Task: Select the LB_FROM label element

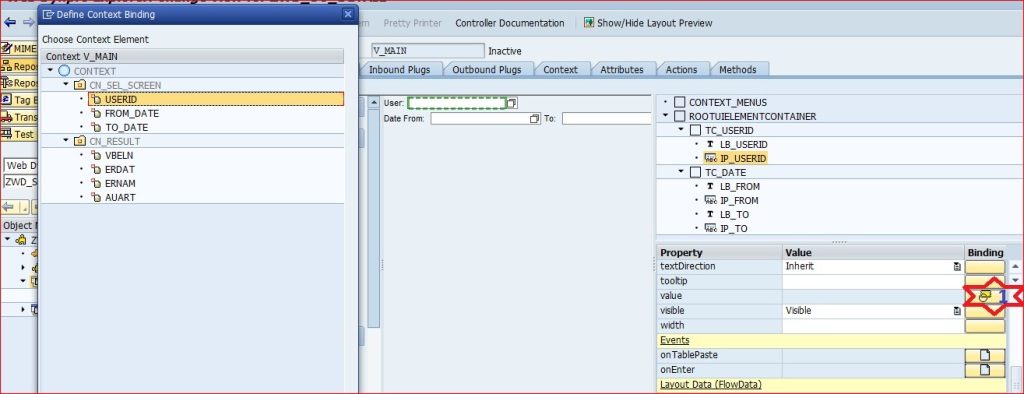Action: (x=739, y=186)
